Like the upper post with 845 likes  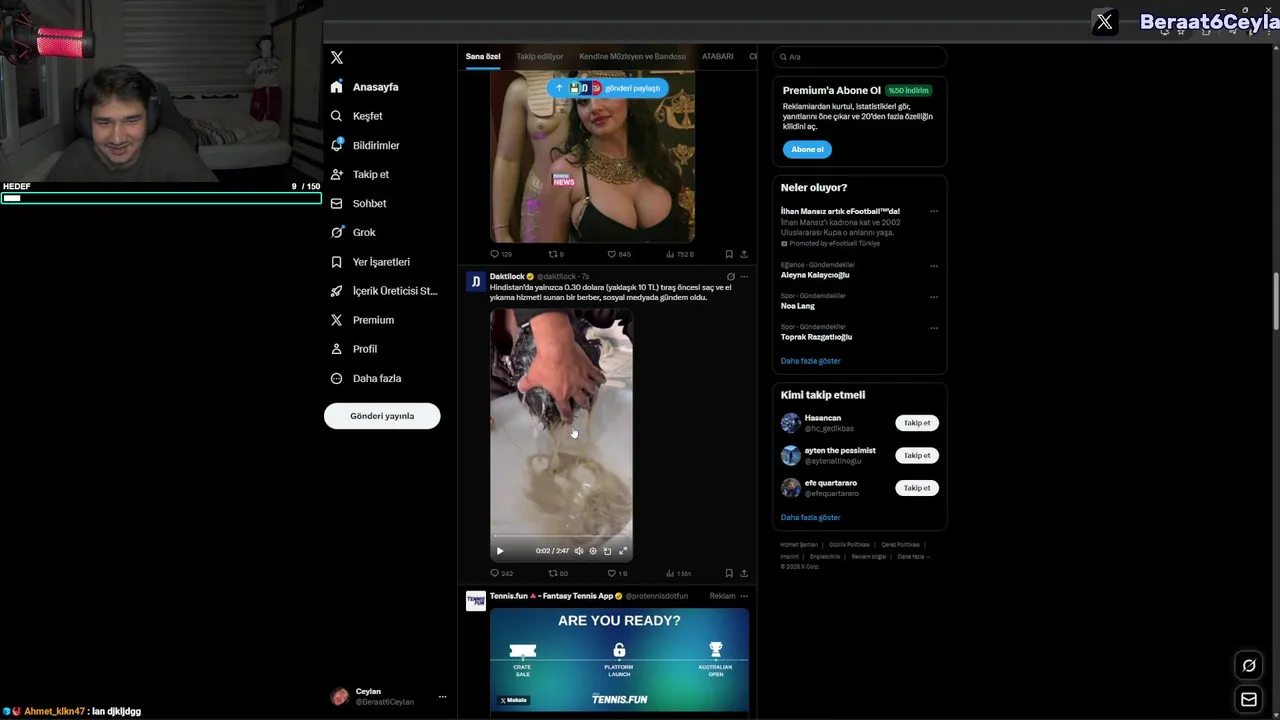619,254
